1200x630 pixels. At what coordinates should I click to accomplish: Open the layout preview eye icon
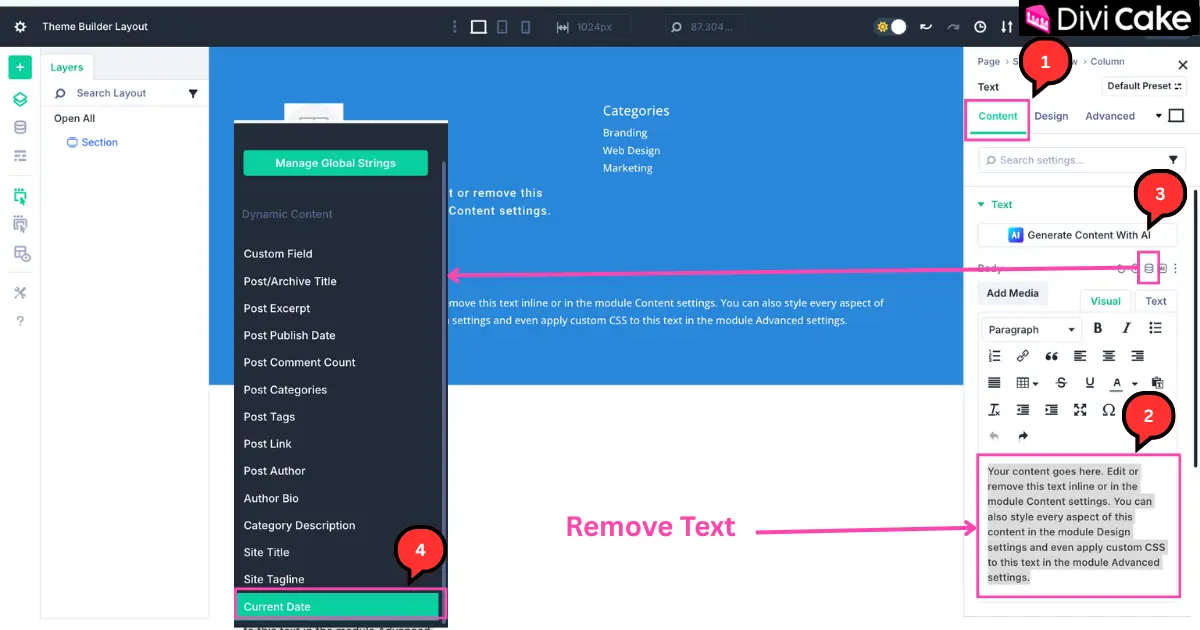[x=20, y=253]
